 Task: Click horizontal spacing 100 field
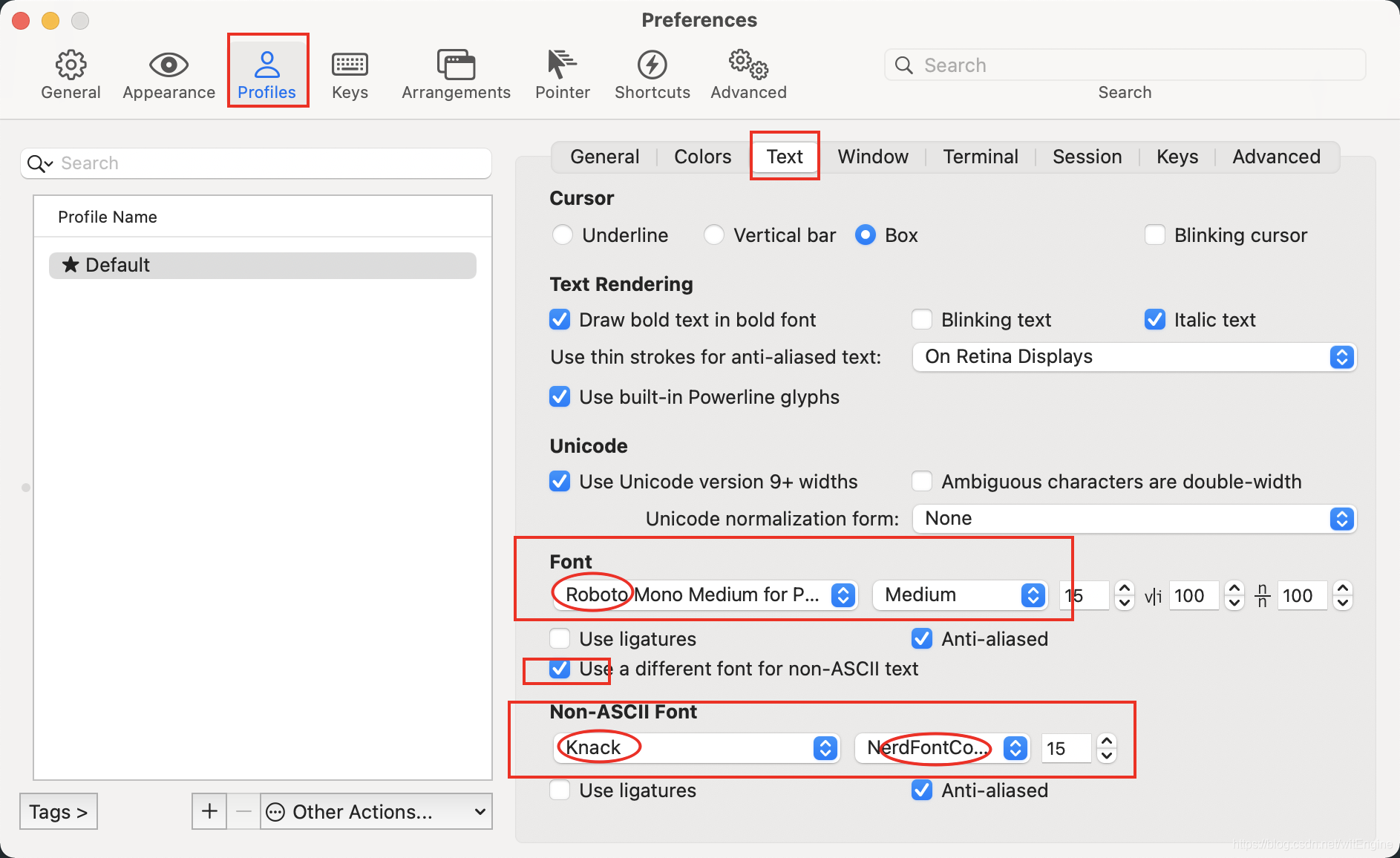(x=1194, y=595)
